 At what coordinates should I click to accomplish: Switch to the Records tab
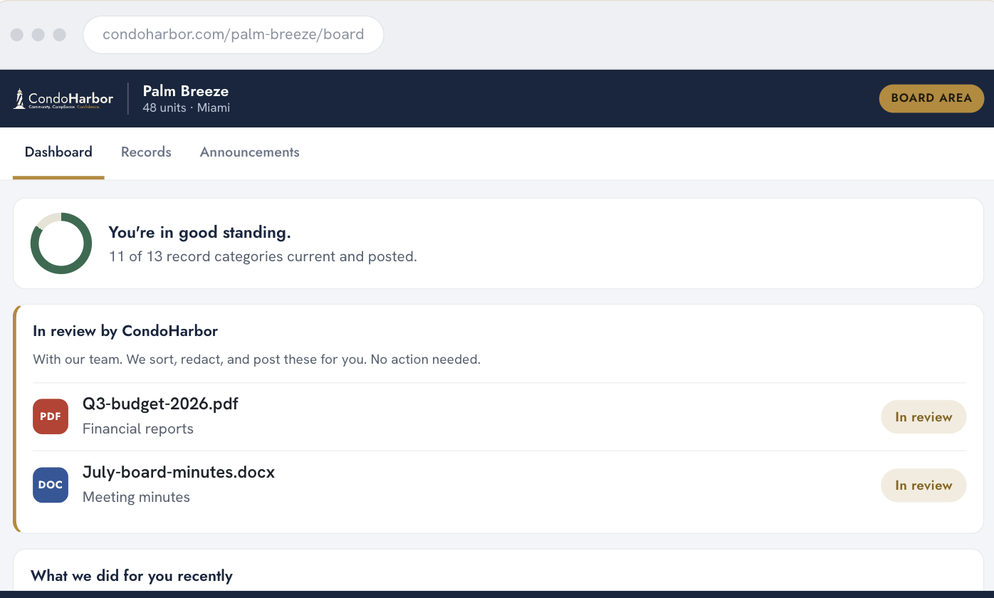coord(146,152)
